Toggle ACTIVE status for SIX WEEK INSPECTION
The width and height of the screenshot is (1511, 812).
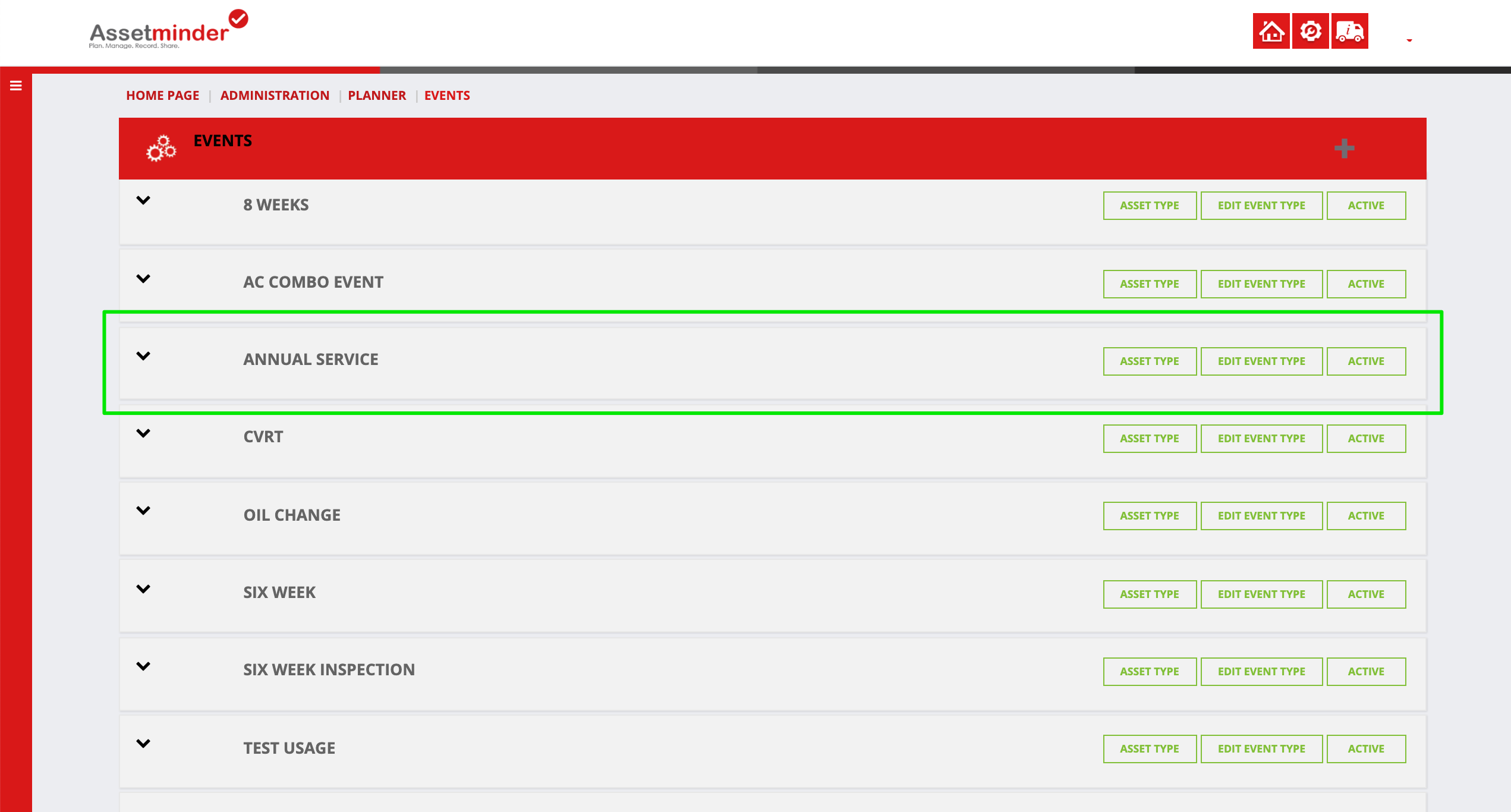1366,672
